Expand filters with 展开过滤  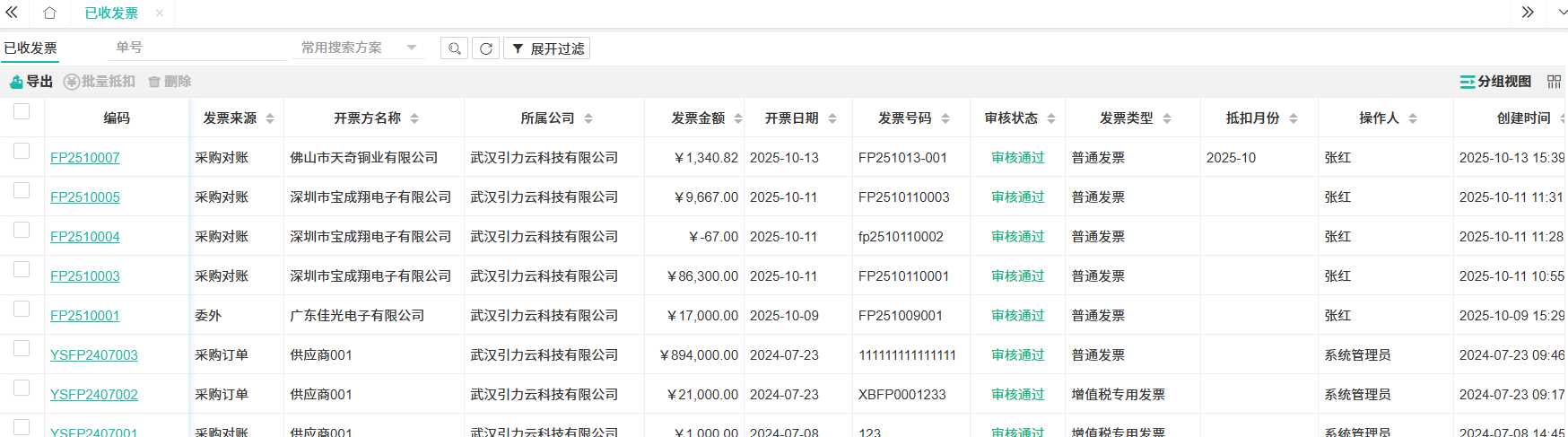click(x=547, y=48)
